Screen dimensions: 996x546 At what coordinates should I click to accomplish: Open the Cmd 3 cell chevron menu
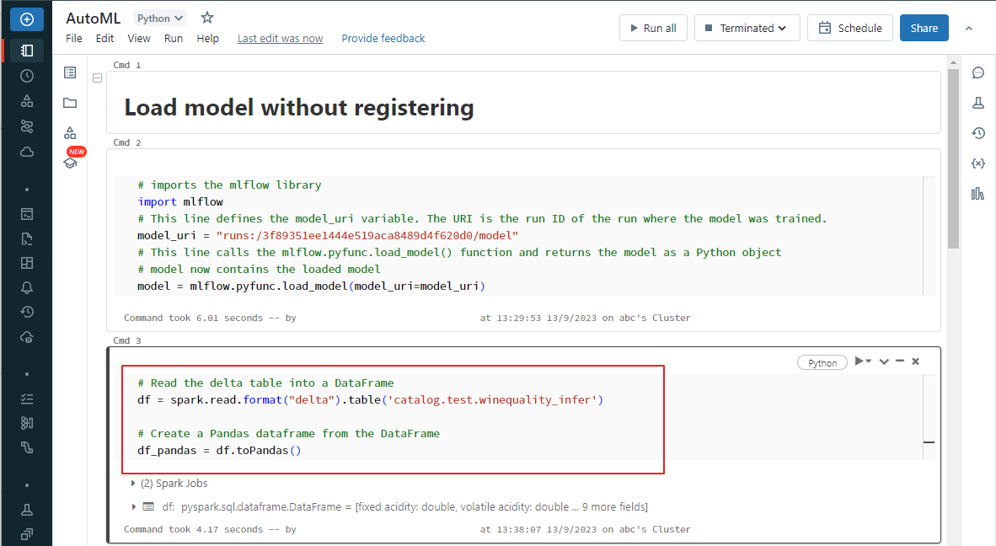pyautogui.click(x=884, y=362)
